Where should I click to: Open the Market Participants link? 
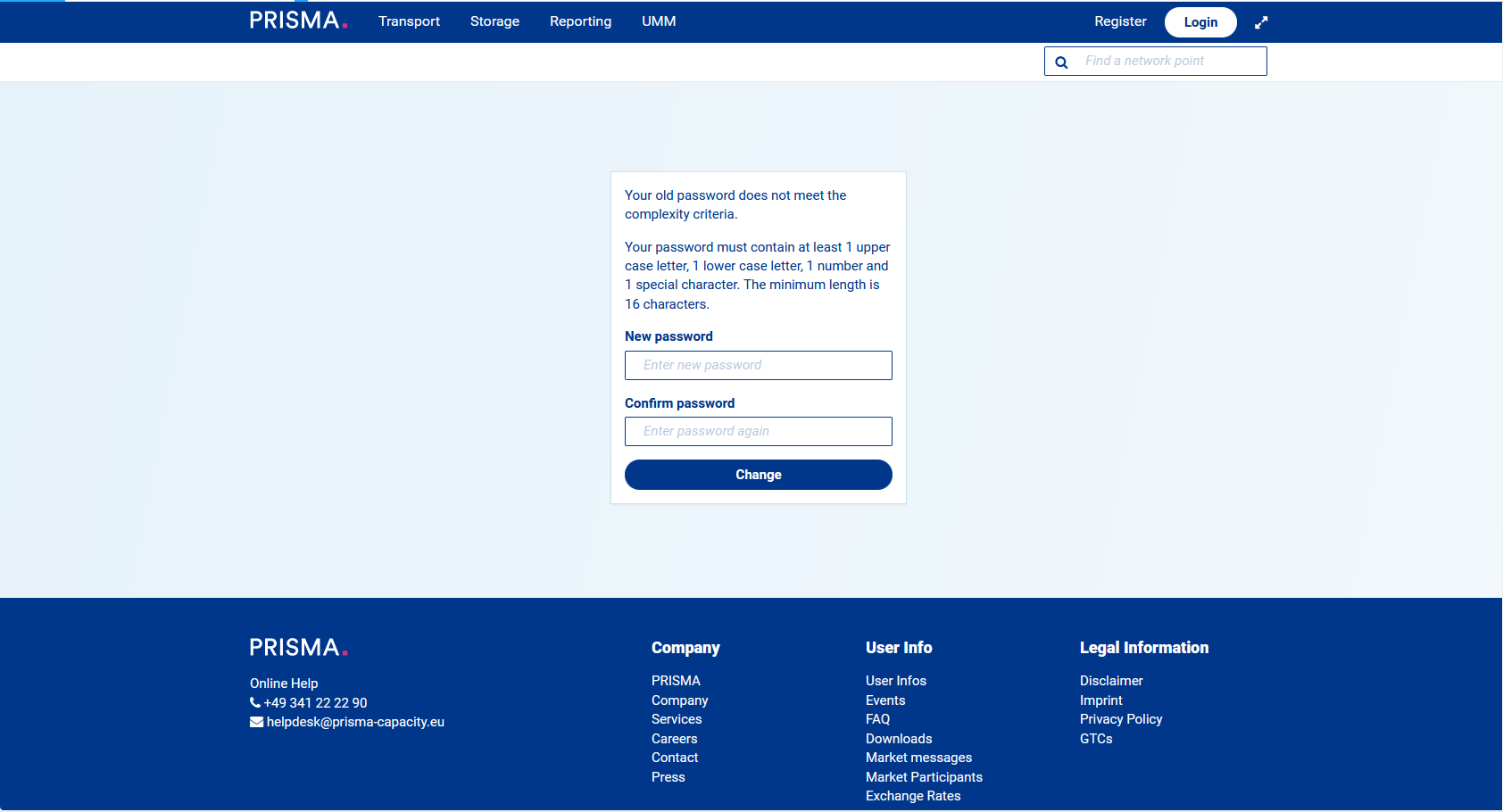point(924,777)
